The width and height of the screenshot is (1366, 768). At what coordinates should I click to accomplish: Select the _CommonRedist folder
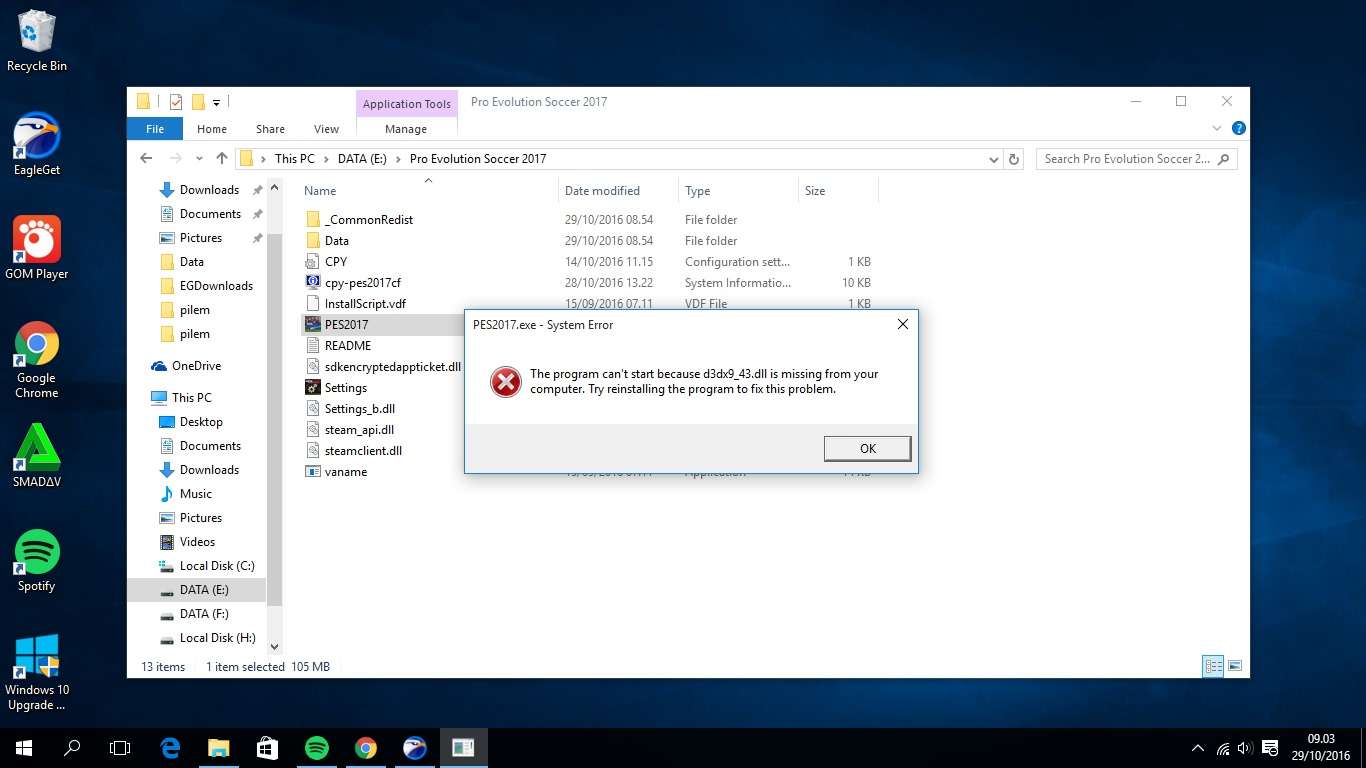pos(369,220)
